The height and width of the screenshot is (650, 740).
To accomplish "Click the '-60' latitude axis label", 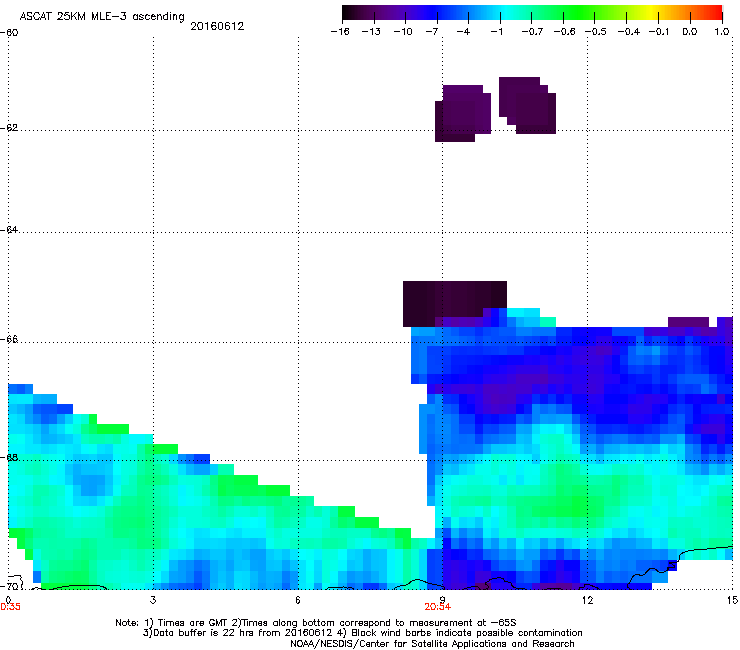I will tap(9, 33).
